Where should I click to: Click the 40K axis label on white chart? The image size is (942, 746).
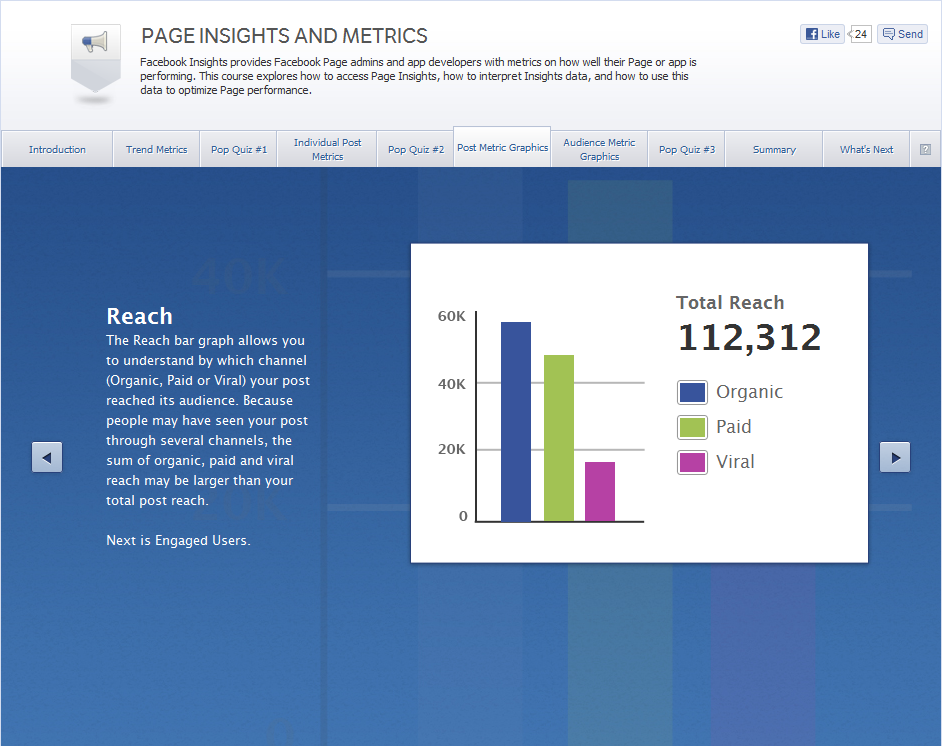pos(452,384)
